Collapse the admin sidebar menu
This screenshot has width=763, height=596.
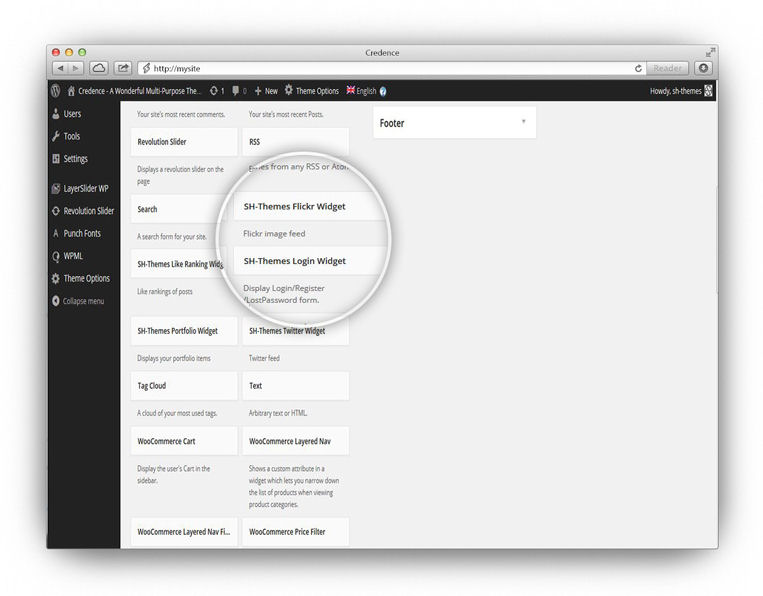82,301
